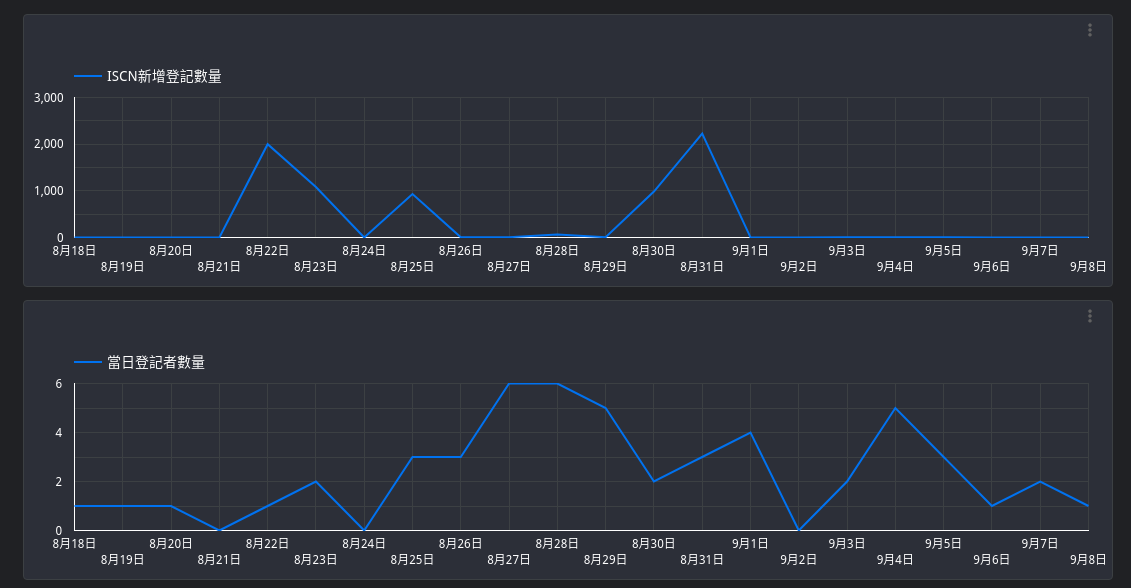Click the 8月27日 data point in 當日登記者數量 chart

[509, 384]
